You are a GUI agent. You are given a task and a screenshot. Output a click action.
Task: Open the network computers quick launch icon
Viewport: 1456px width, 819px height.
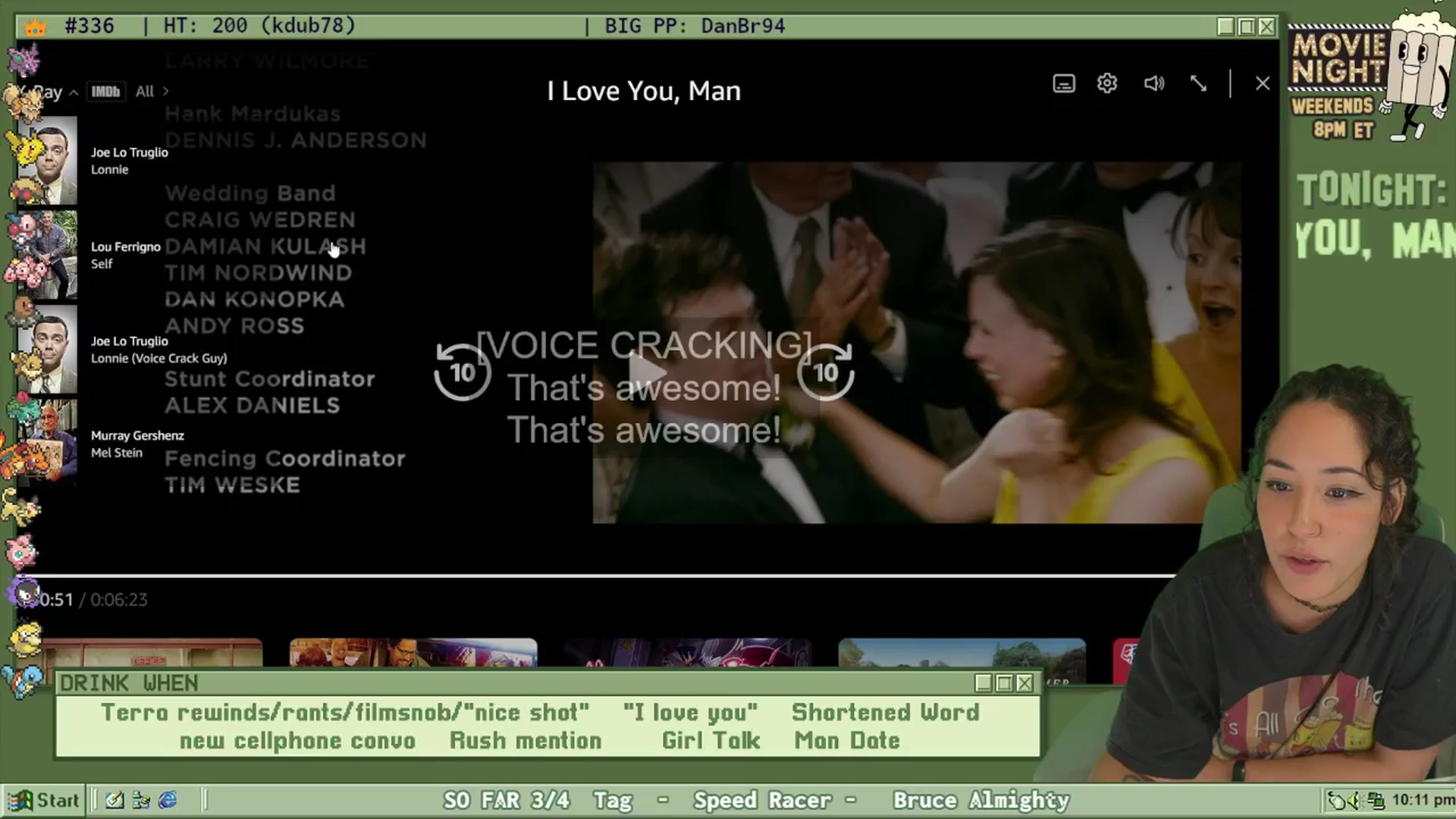(x=141, y=800)
